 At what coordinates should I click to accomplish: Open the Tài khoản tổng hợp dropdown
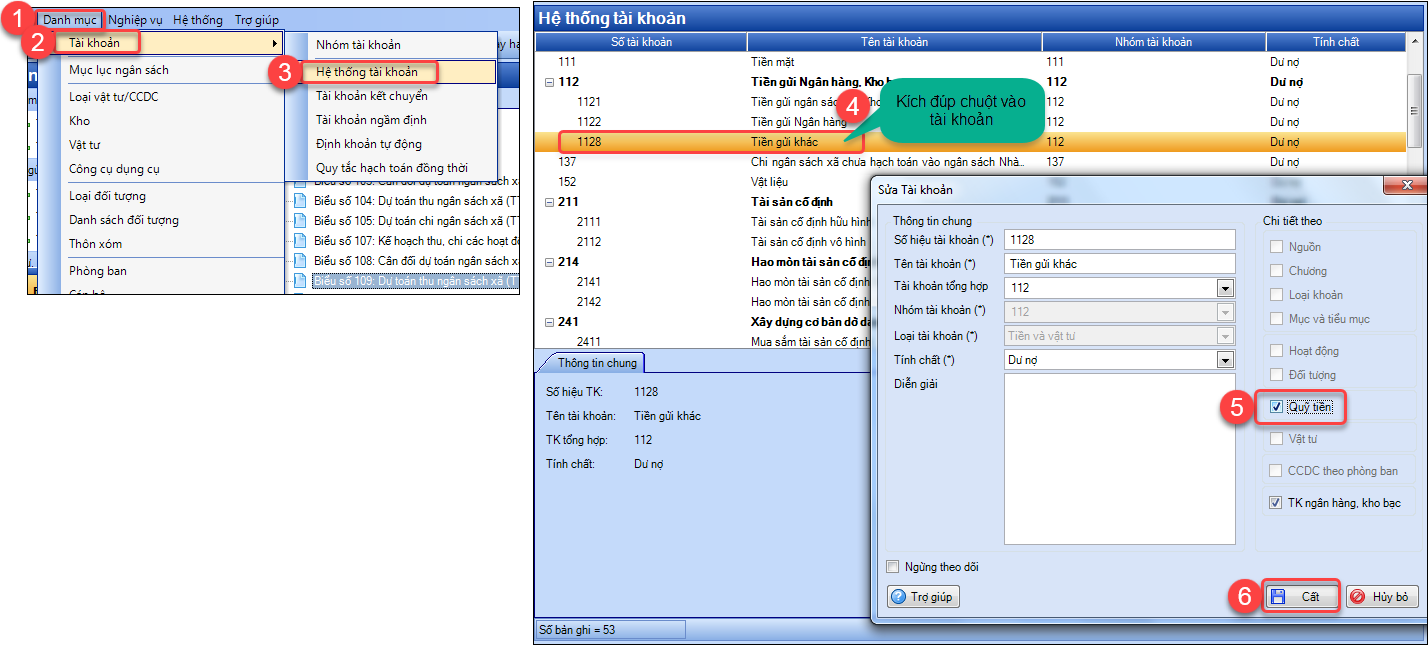pyautogui.click(x=1225, y=288)
